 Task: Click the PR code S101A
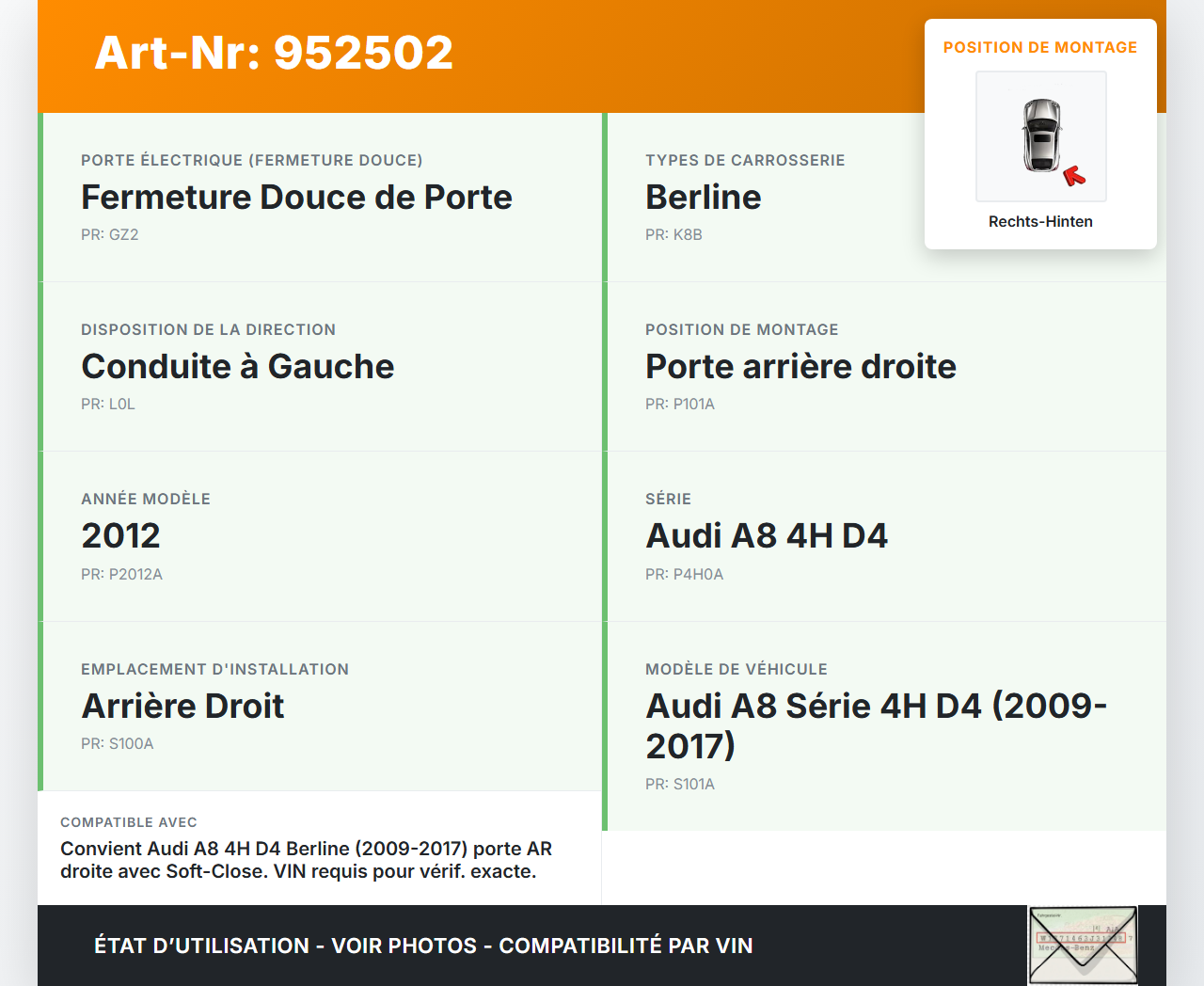(679, 784)
